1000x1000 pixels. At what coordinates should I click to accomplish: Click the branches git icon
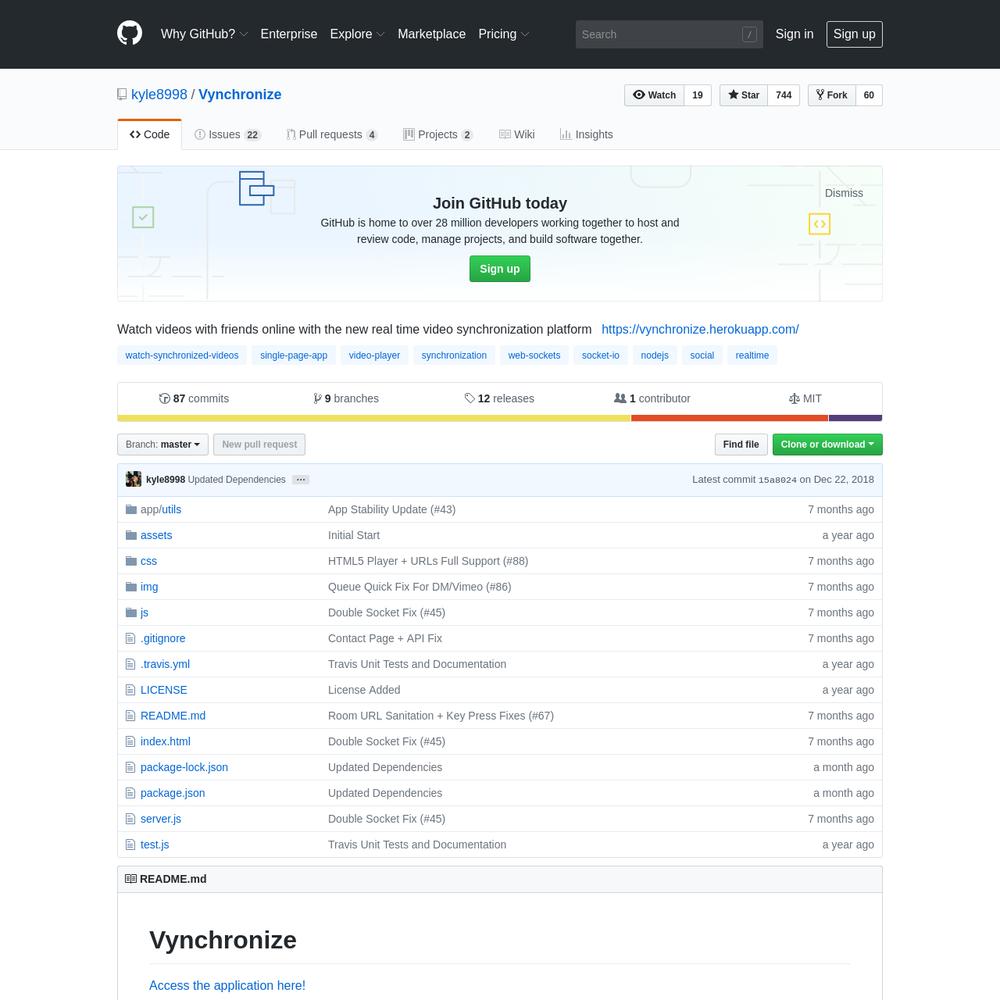click(318, 398)
